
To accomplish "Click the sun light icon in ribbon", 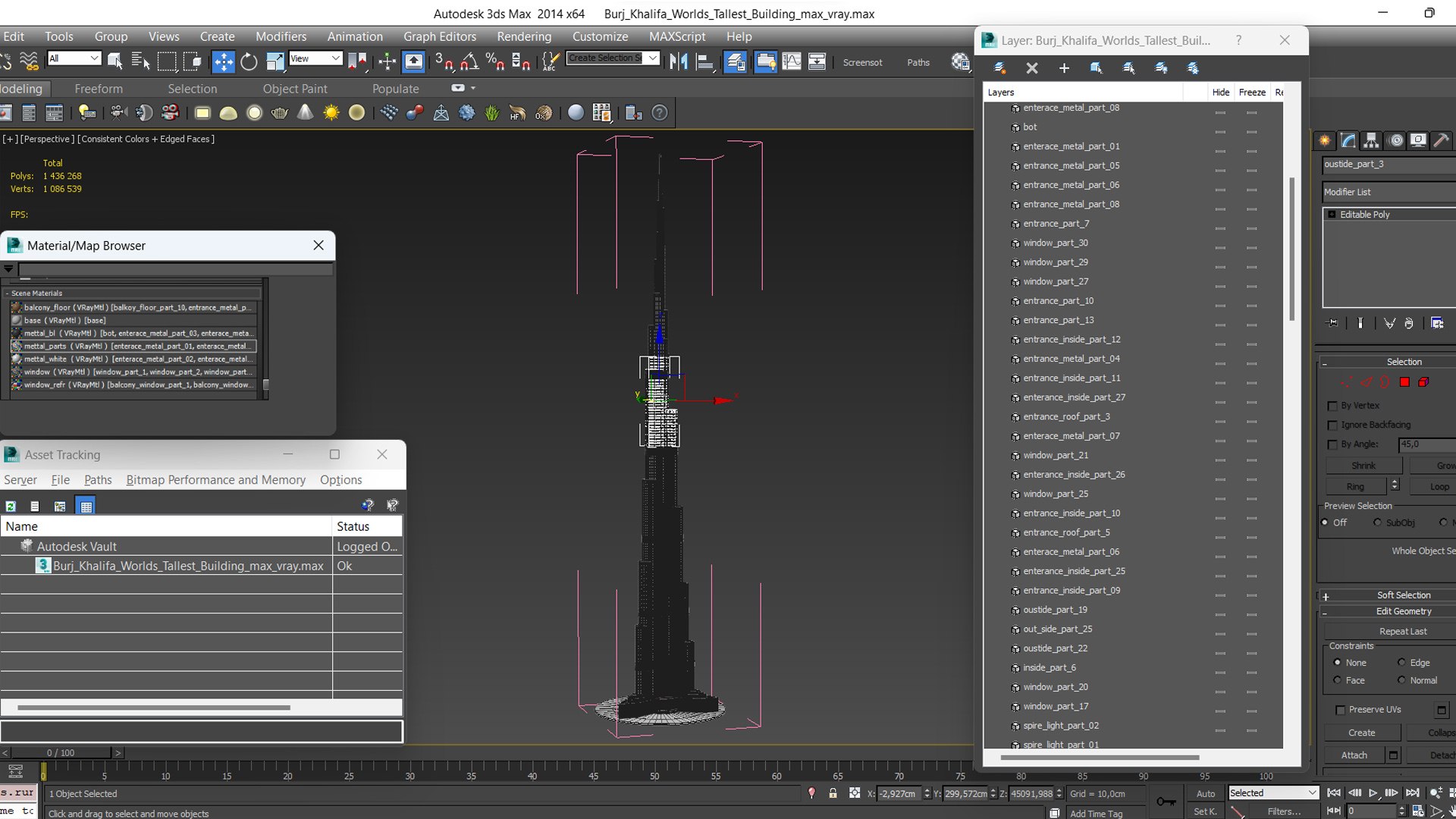I will point(331,113).
